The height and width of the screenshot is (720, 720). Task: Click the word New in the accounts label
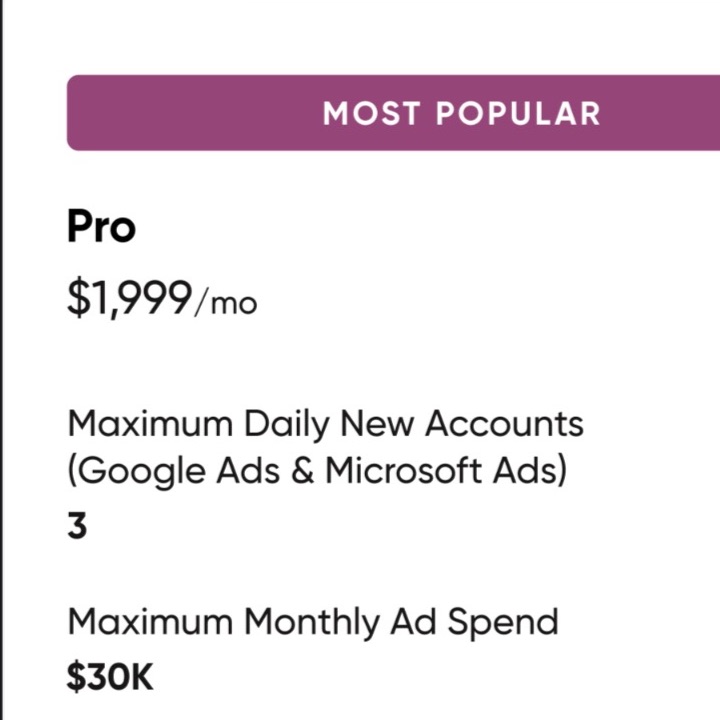(376, 424)
